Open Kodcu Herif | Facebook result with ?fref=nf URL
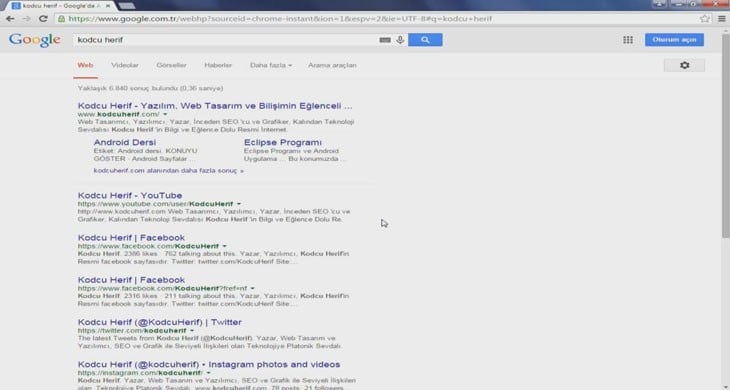Viewport: 730px width, 390px height. pyautogui.click(x=131, y=280)
